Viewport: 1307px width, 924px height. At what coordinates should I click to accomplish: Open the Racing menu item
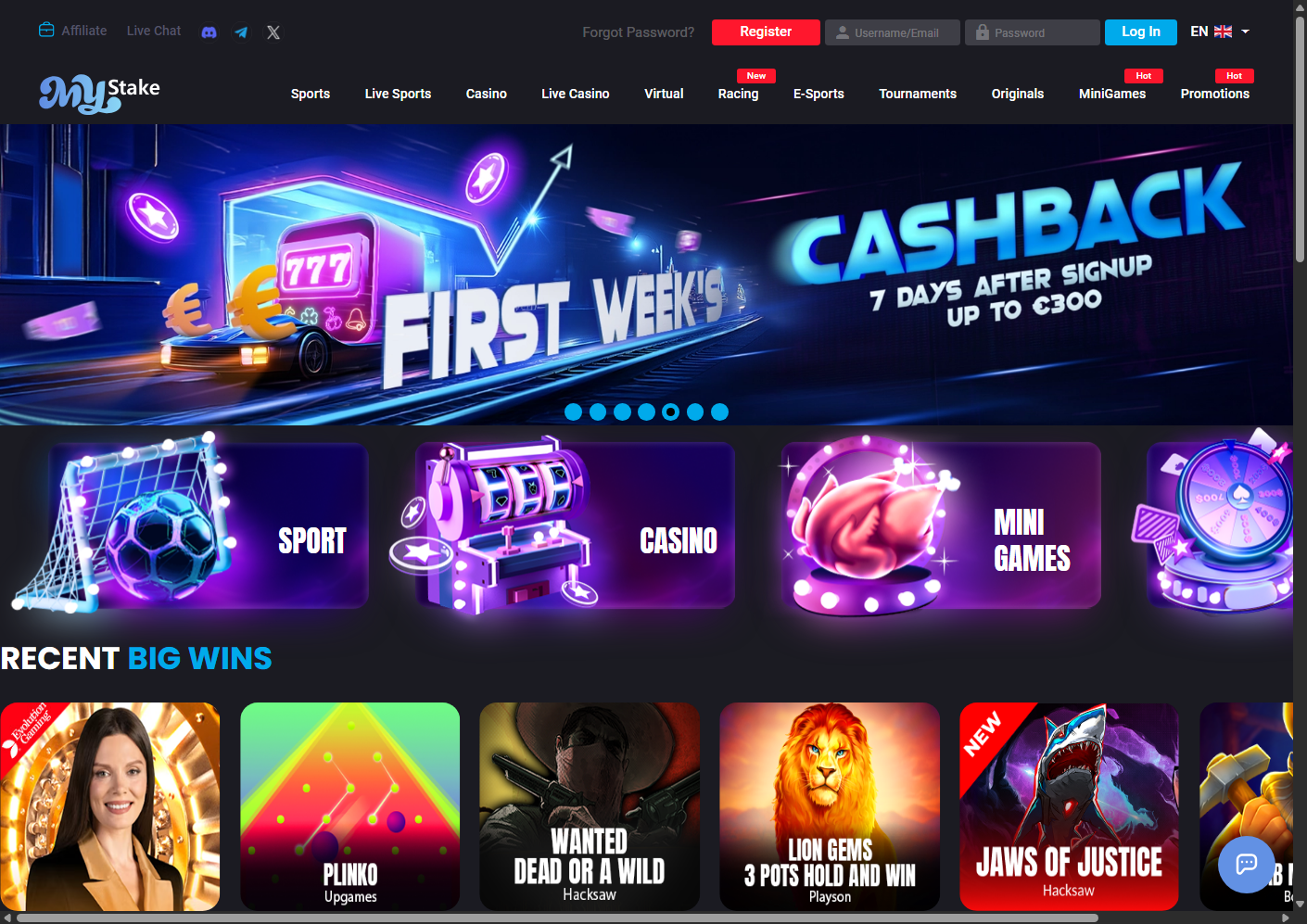pos(738,94)
